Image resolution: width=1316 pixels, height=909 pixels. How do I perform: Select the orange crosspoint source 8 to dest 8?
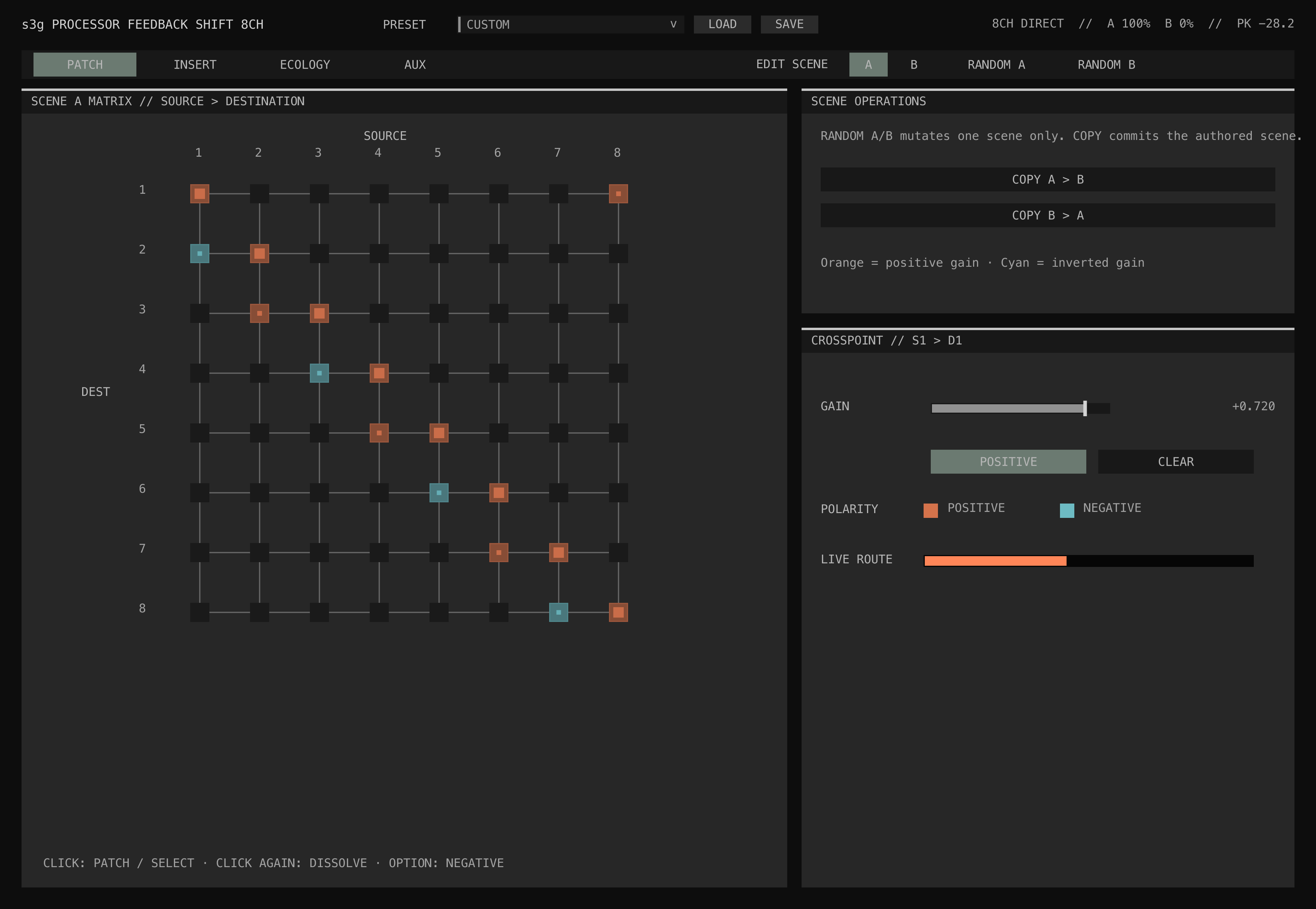coord(618,612)
